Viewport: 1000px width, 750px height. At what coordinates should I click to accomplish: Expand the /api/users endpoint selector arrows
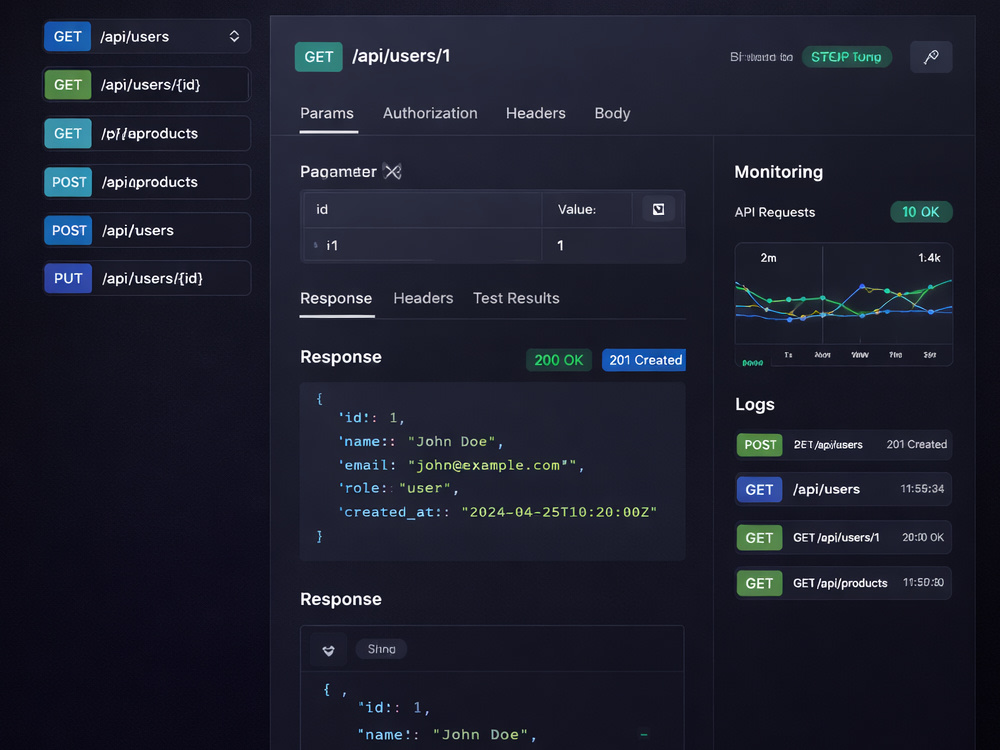(x=234, y=36)
